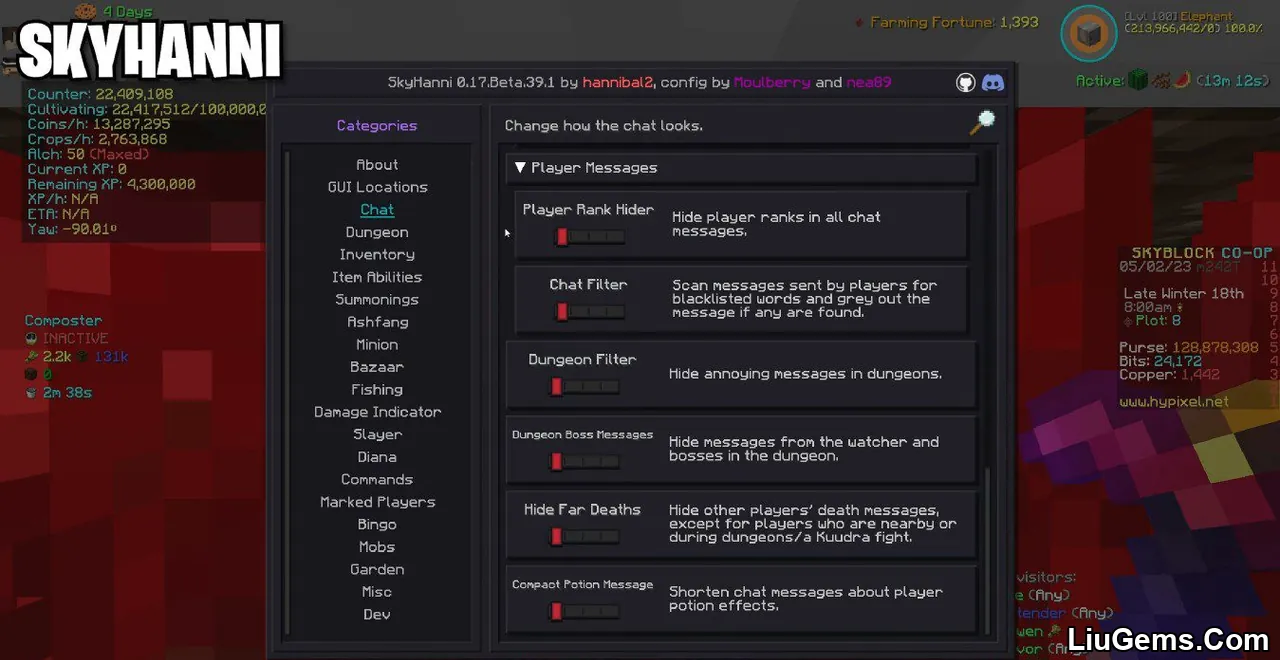Viewport: 1280px width, 660px height.
Task: Open the Bazaar category
Action: [377, 367]
